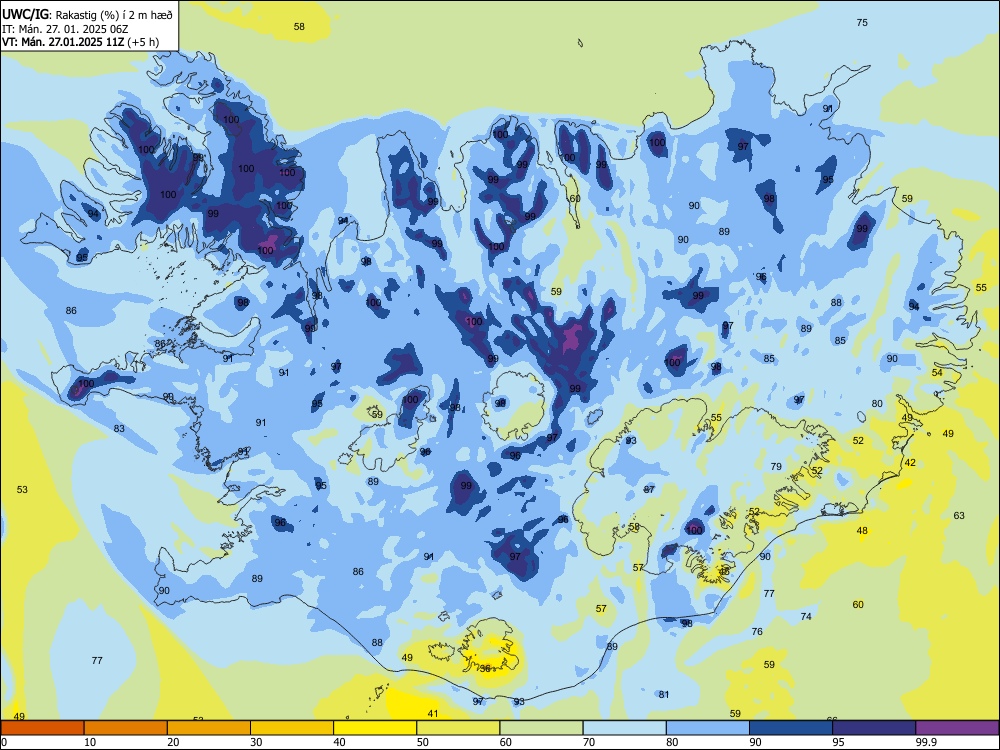Screen dimensions: 1000x750
Task: Click the humidity value '42' on the map
Action: click(x=910, y=462)
